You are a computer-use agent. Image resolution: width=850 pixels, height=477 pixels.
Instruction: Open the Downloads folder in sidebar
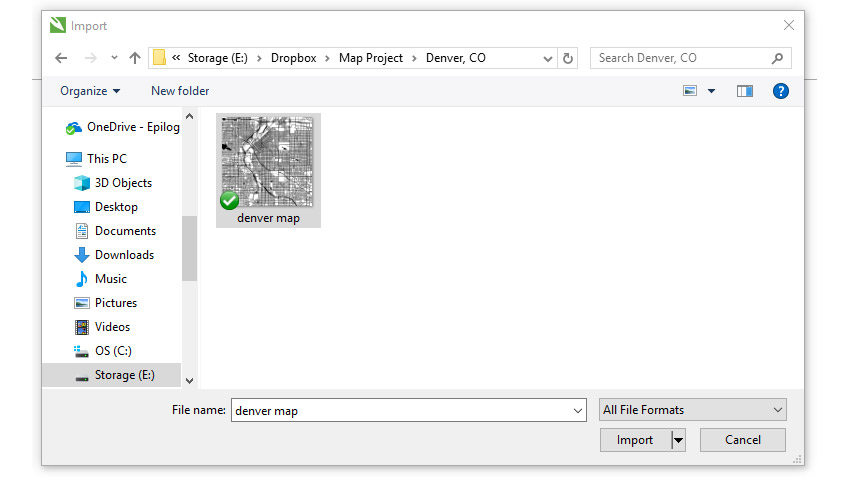(x=123, y=255)
